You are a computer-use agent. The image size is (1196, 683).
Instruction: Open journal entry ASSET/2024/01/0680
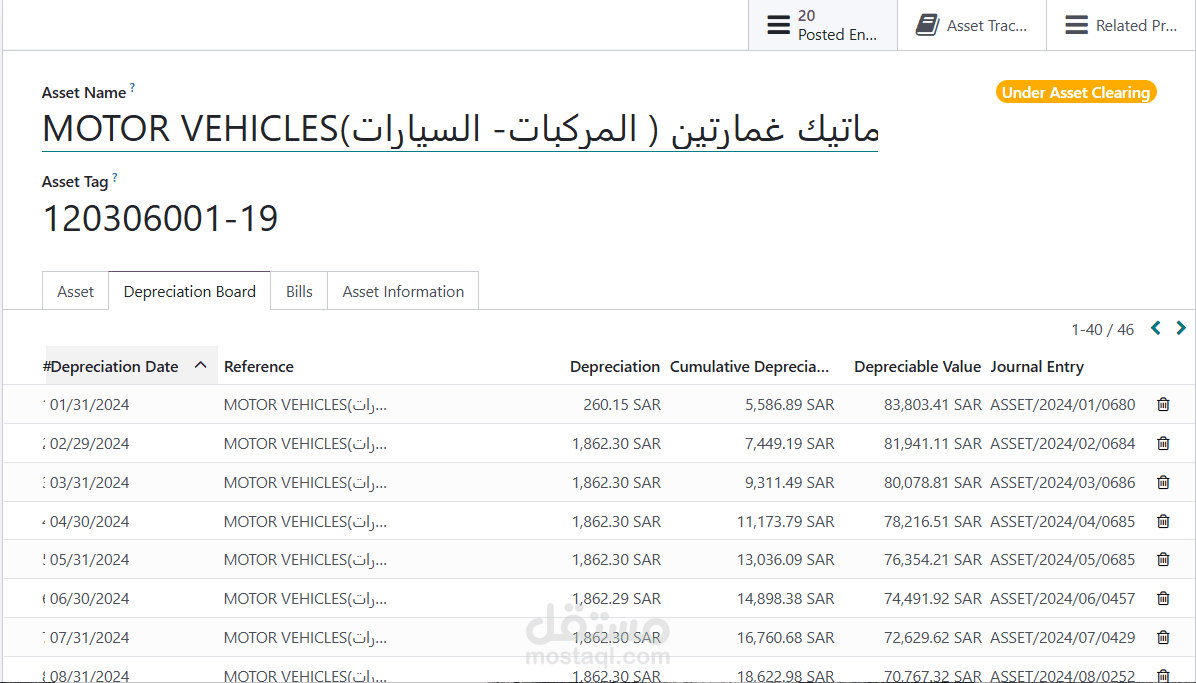1063,404
